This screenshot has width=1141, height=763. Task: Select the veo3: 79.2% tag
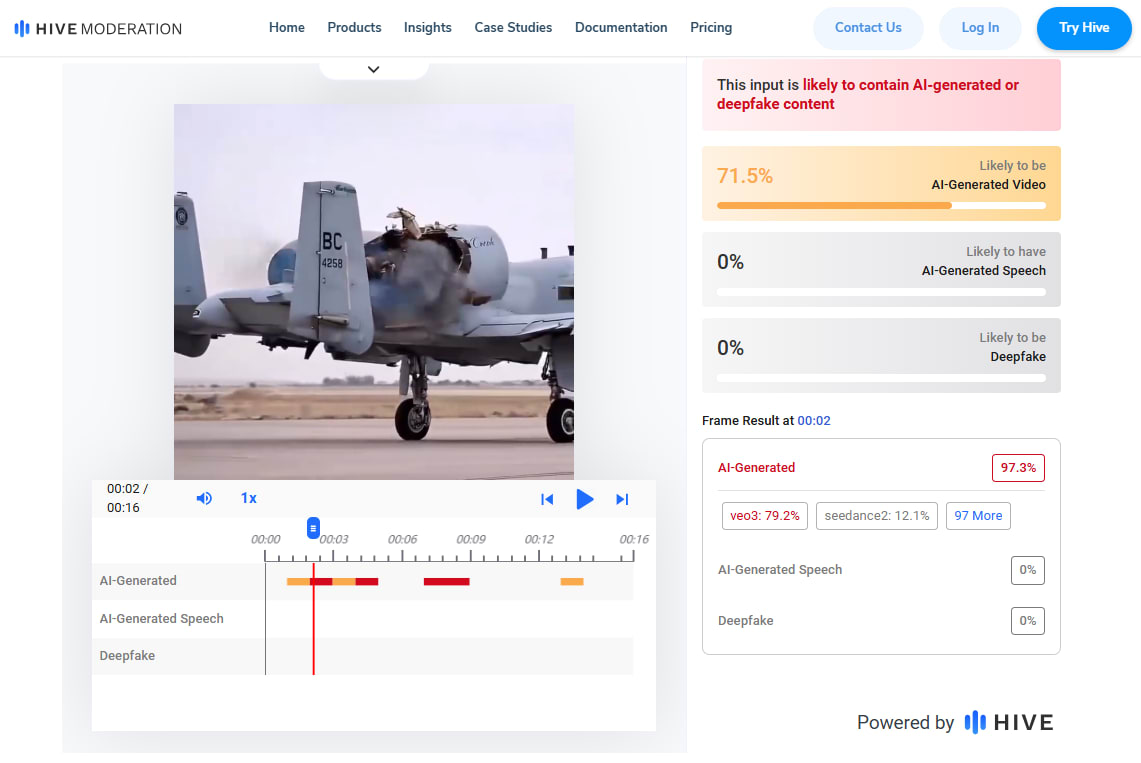(x=765, y=516)
